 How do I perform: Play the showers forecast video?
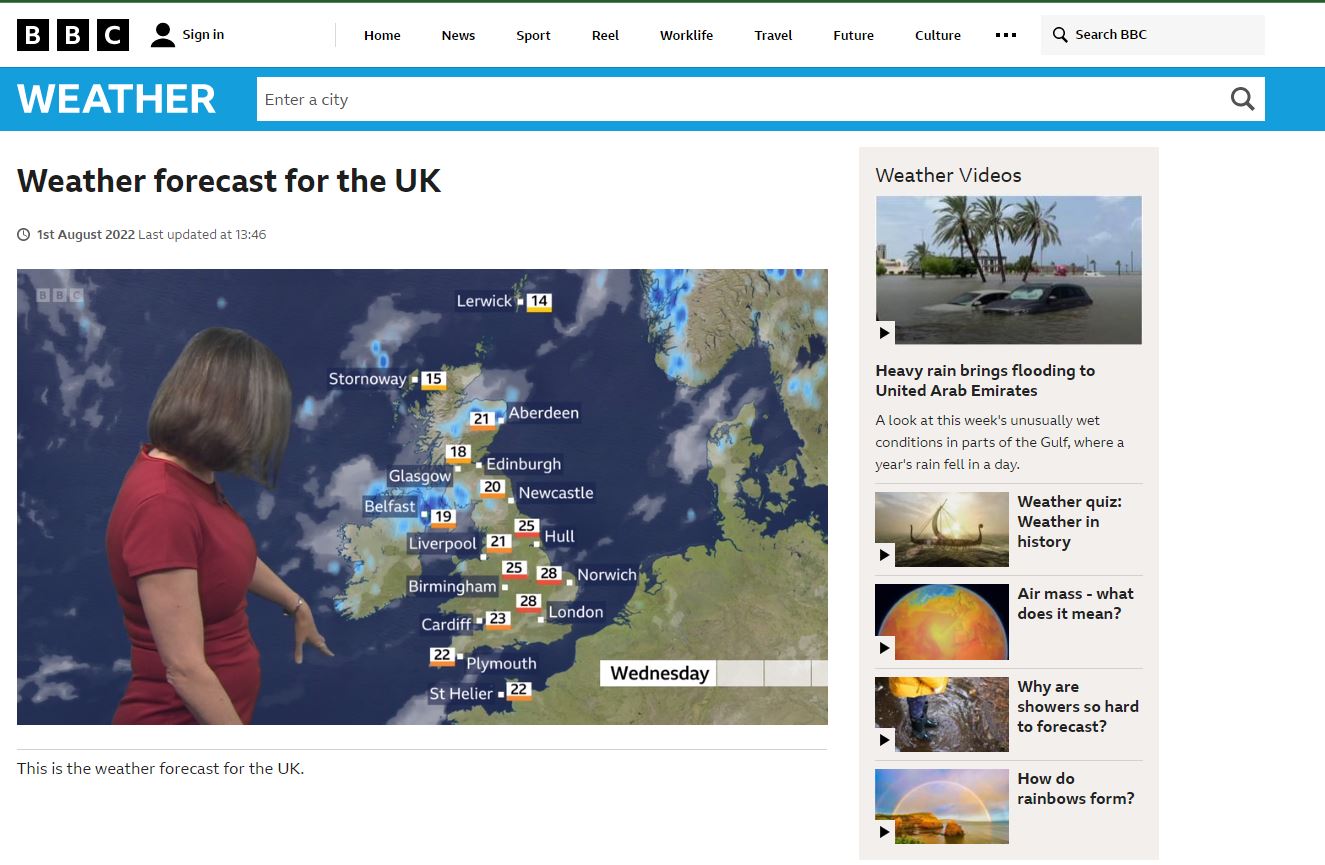(x=941, y=714)
